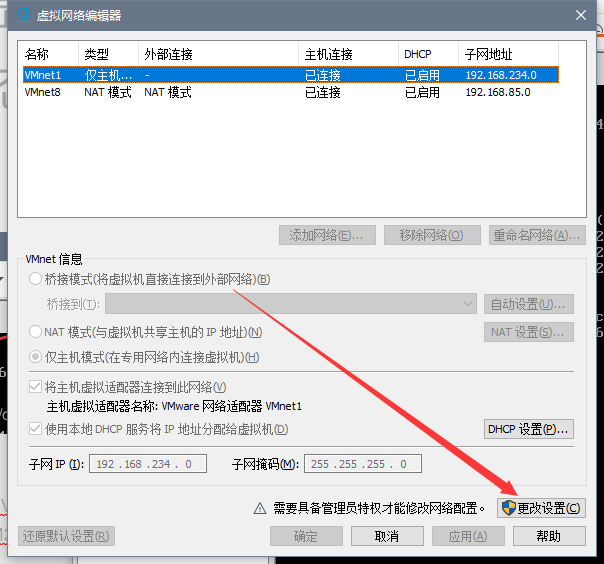
Task: Click subnet address 192.168.234.0 cell
Action: (501, 75)
